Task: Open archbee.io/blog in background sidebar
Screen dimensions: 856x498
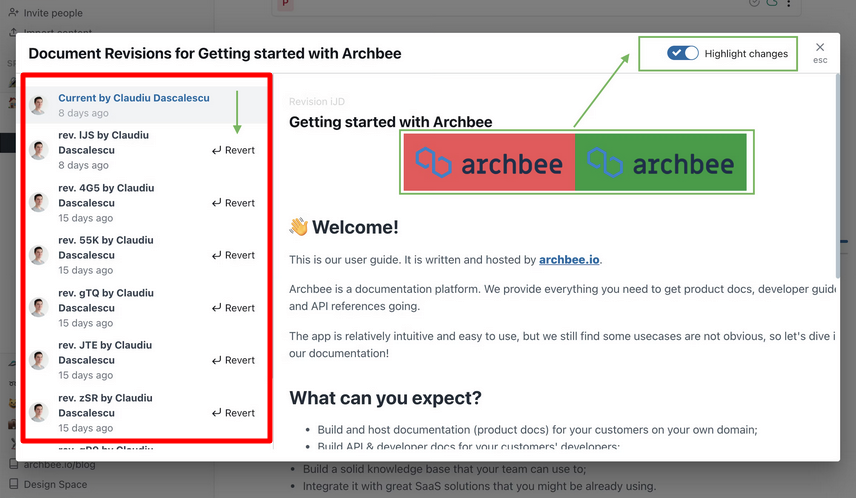Action: [x=59, y=465]
